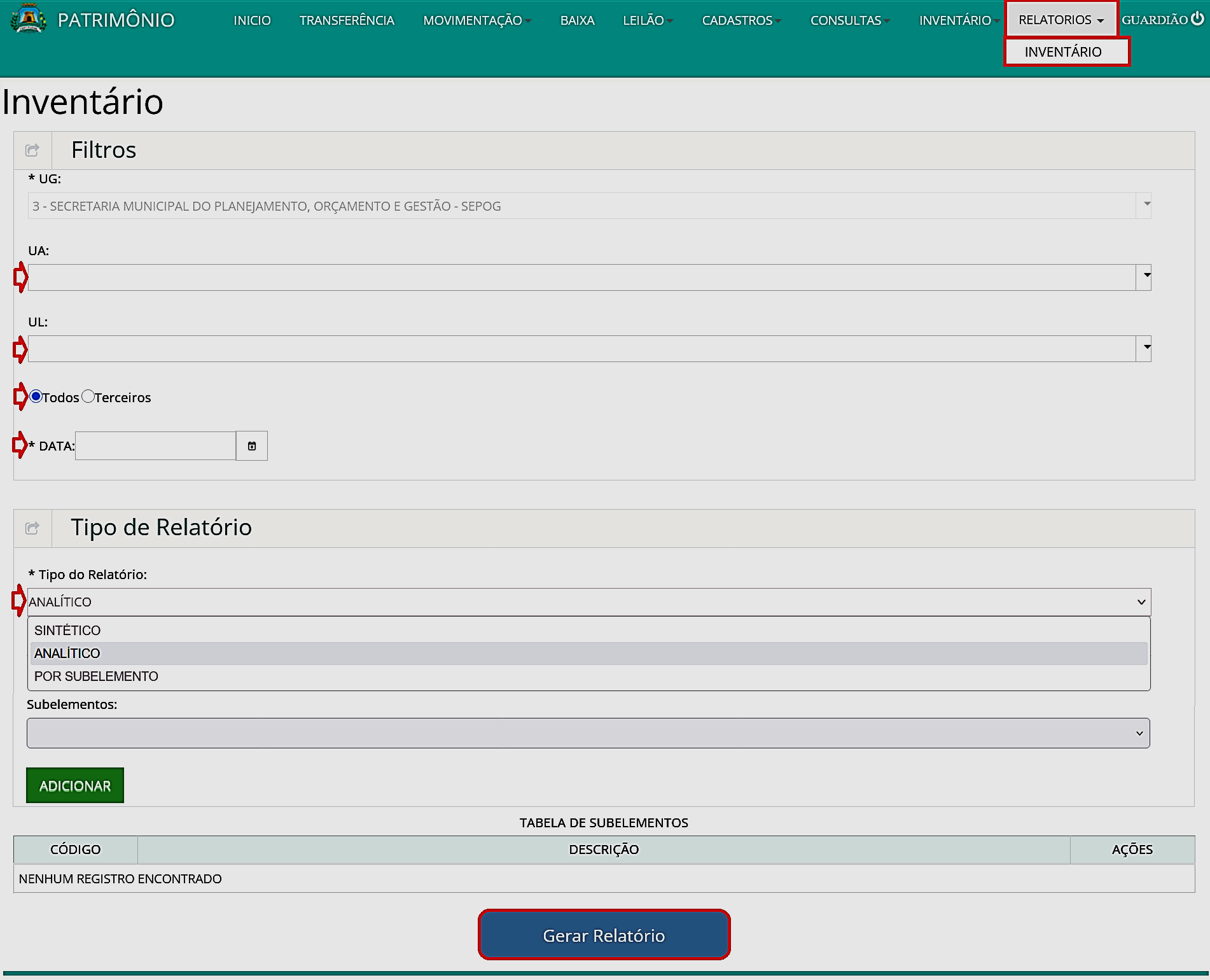This screenshot has height=980, width=1210.
Task: Choose the ANALÍTICO option in list
Action: pyautogui.click(x=589, y=654)
